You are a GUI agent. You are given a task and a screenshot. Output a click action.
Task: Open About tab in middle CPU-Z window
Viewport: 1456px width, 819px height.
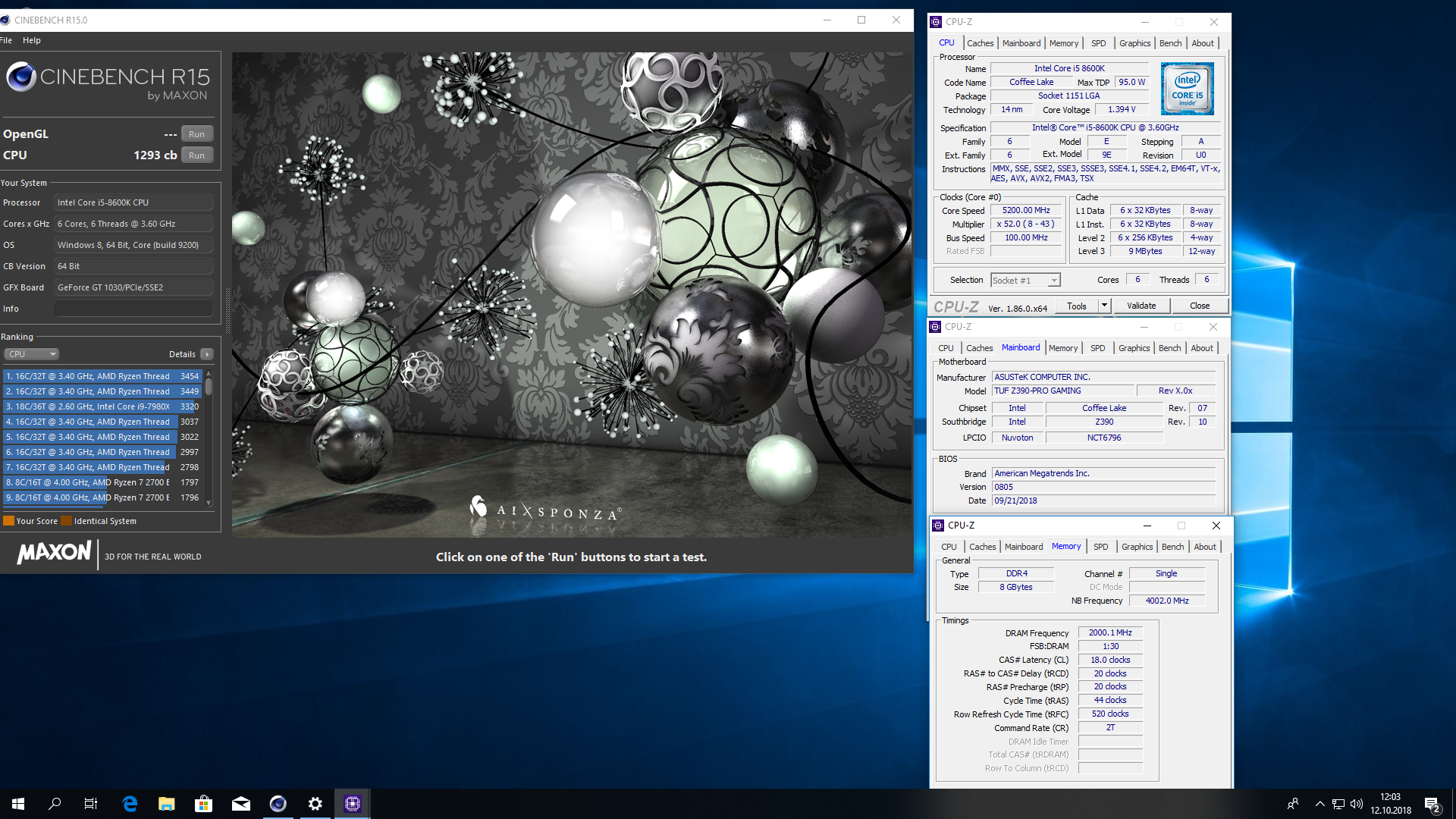(x=1202, y=348)
